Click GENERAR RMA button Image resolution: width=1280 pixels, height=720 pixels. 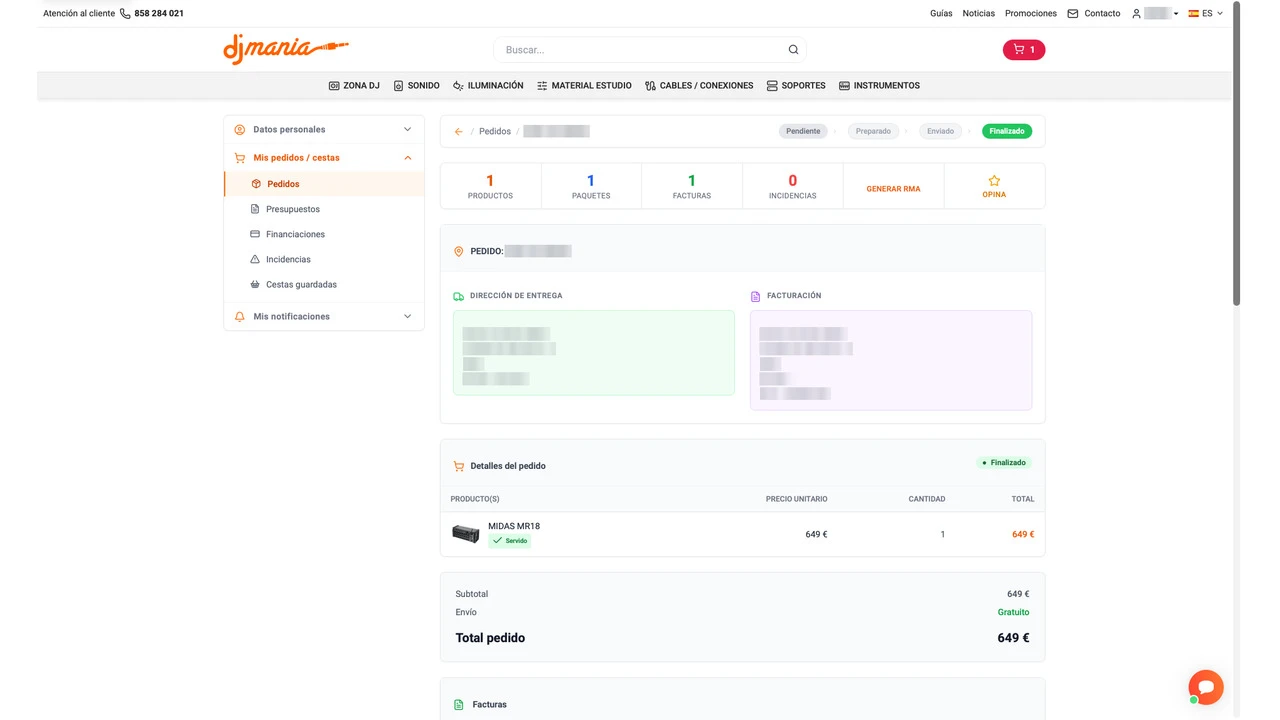pos(893,189)
